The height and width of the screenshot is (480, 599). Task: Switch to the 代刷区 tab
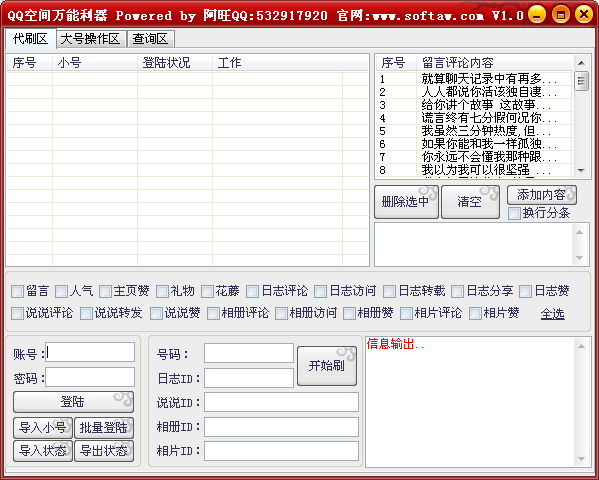pos(31,39)
